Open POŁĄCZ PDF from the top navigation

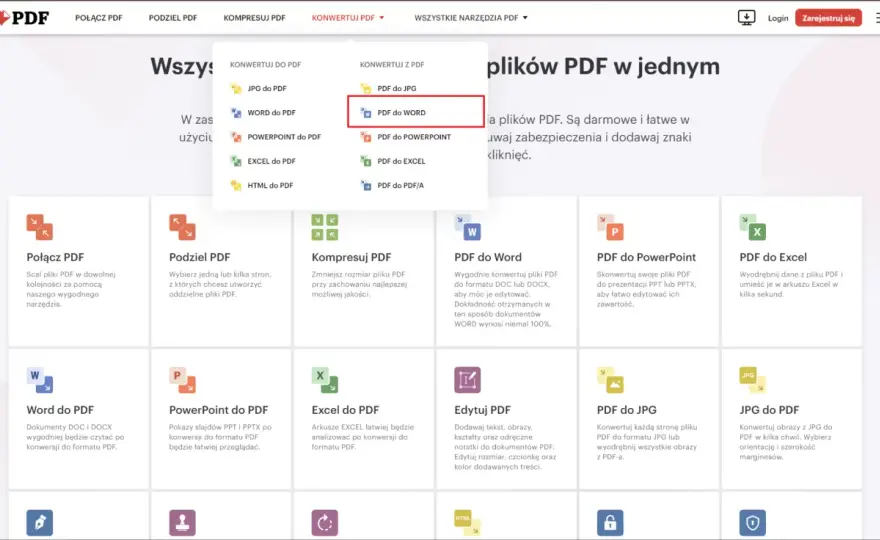click(x=99, y=18)
